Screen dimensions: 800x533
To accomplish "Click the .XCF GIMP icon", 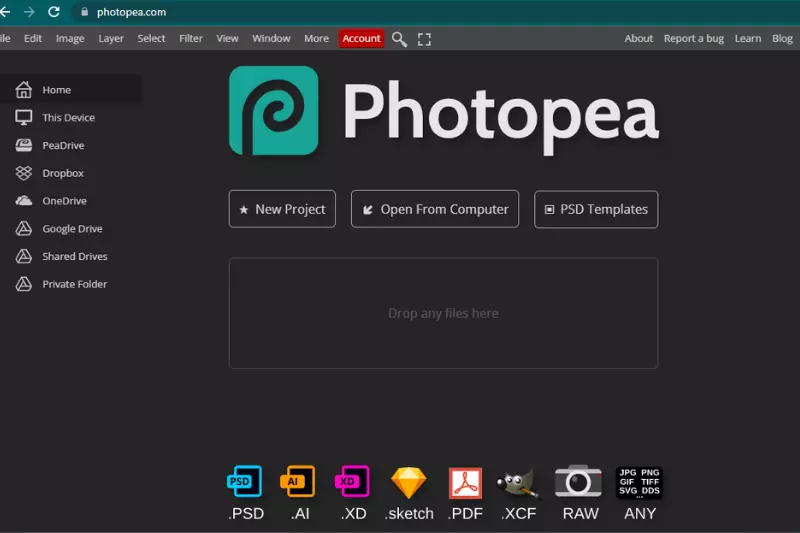I will 518,483.
